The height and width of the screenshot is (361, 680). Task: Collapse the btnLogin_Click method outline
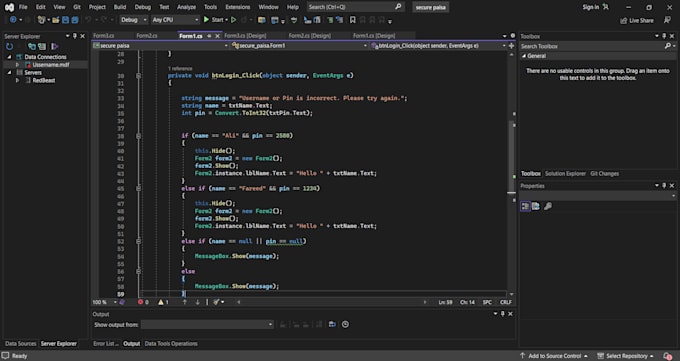pos(138,75)
